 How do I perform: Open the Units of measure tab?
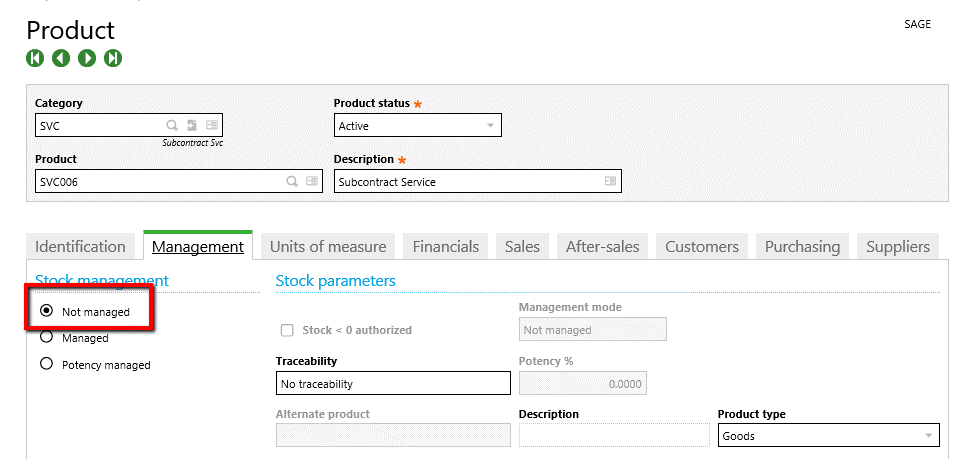click(x=328, y=246)
